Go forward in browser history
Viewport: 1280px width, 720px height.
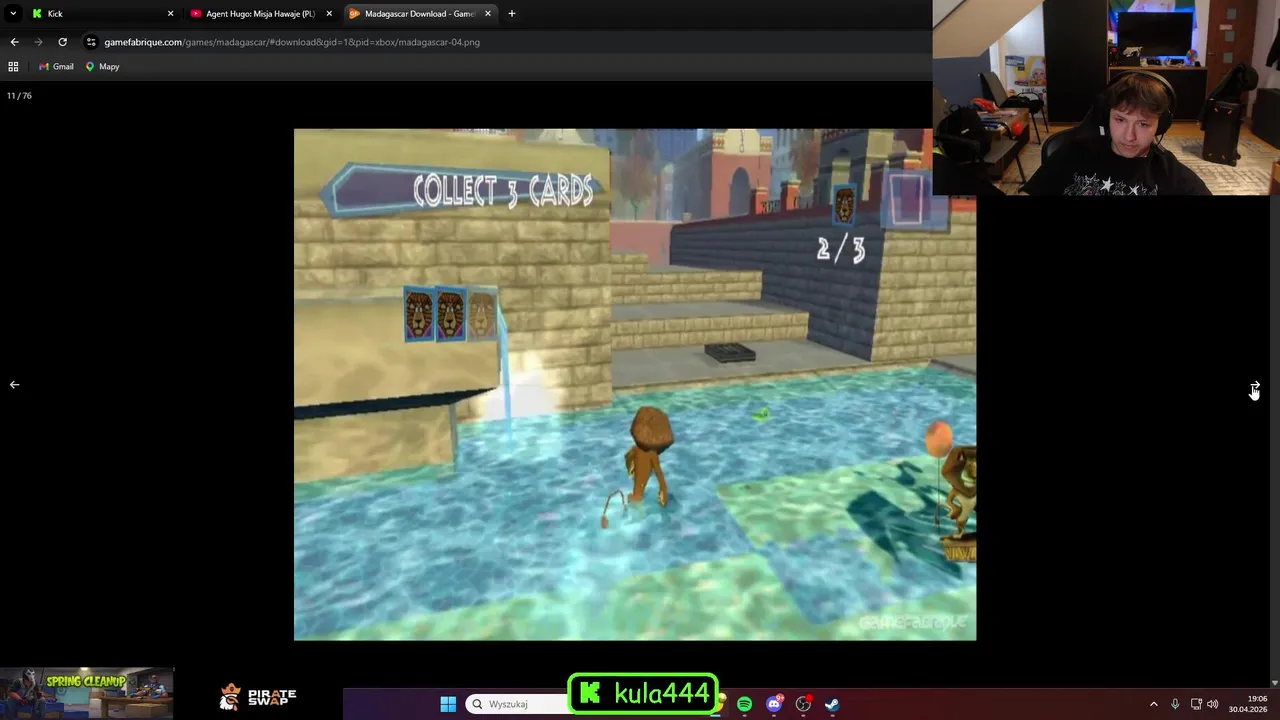pos(38,42)
